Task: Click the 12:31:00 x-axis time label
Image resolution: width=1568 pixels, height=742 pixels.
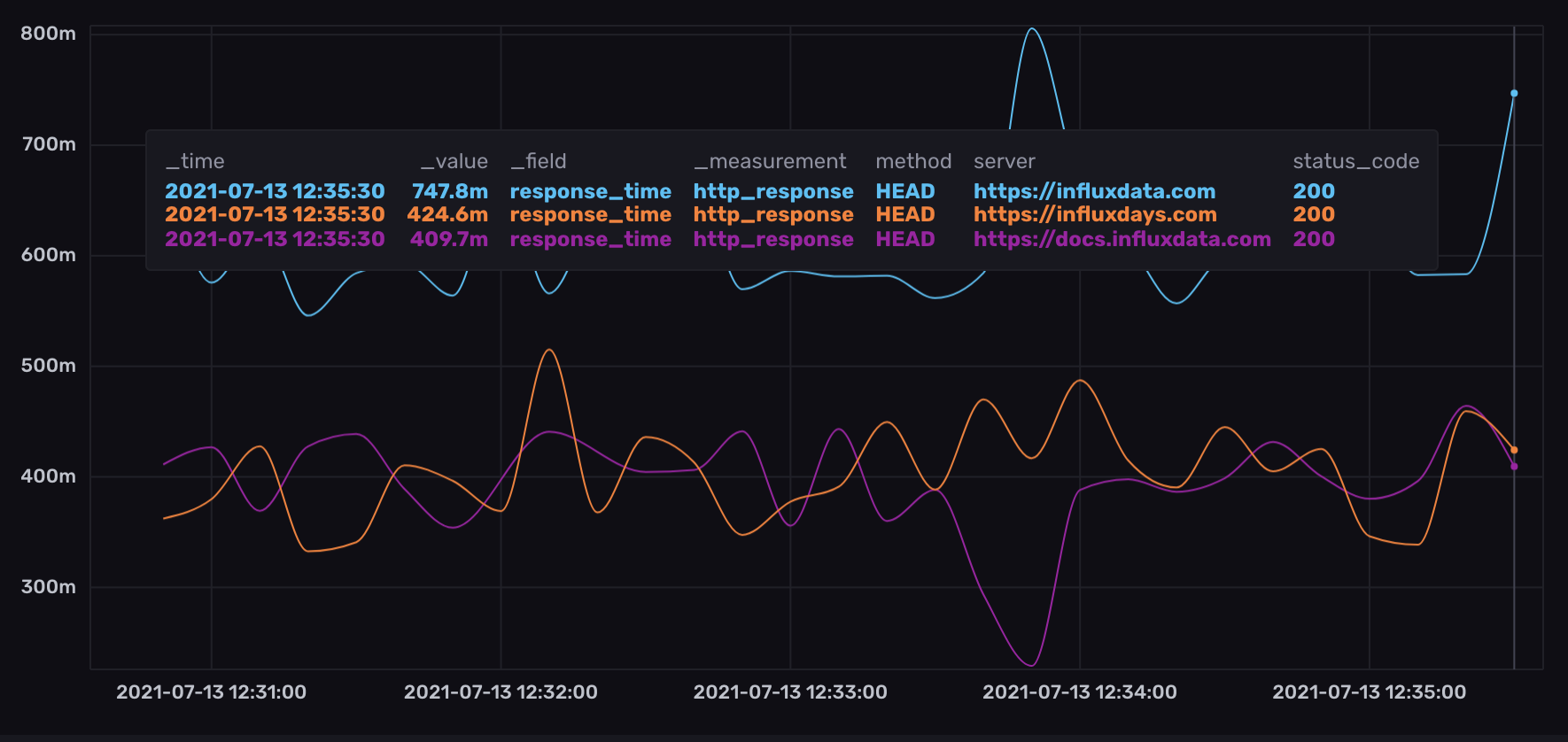Action: point(211,692)
